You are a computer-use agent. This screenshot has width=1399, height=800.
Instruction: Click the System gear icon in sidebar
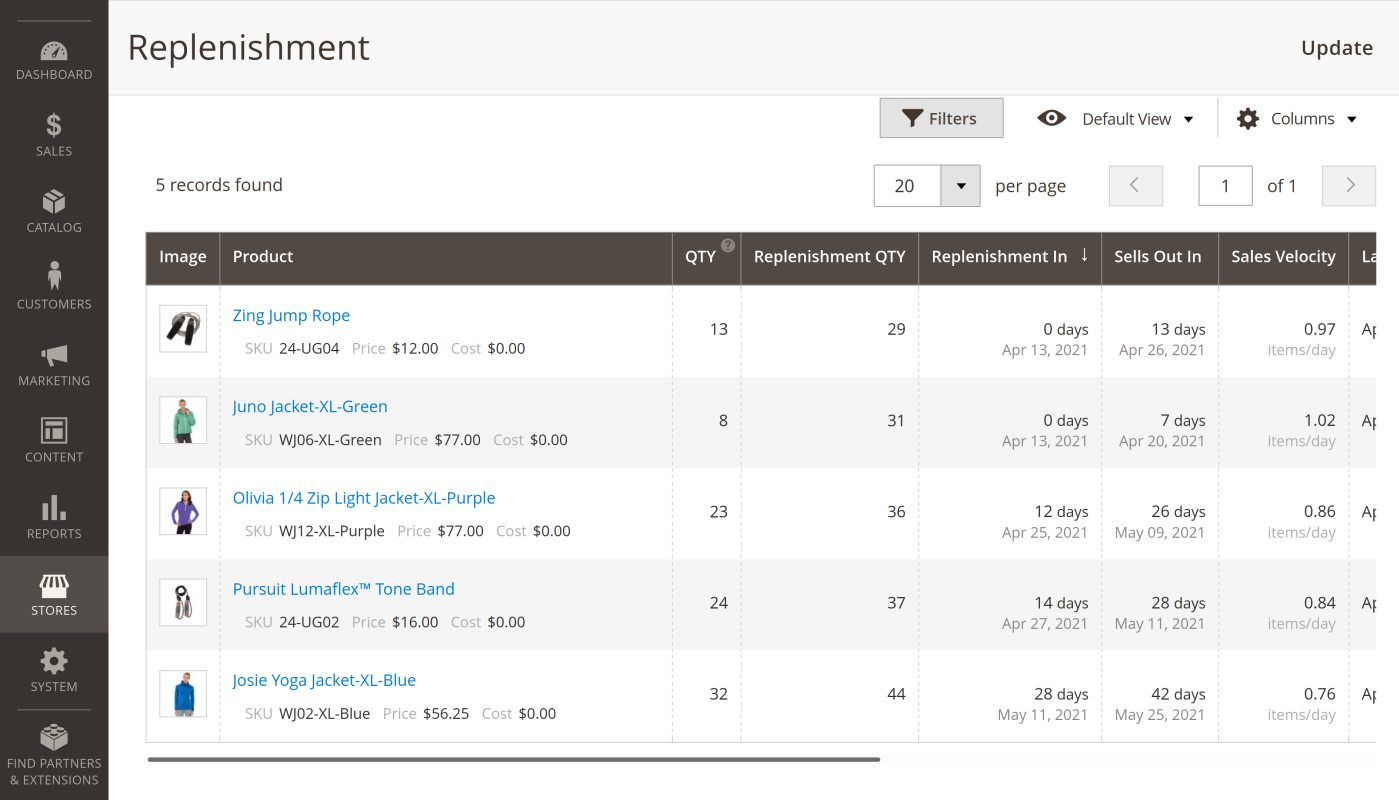click(x=54, y=661)
